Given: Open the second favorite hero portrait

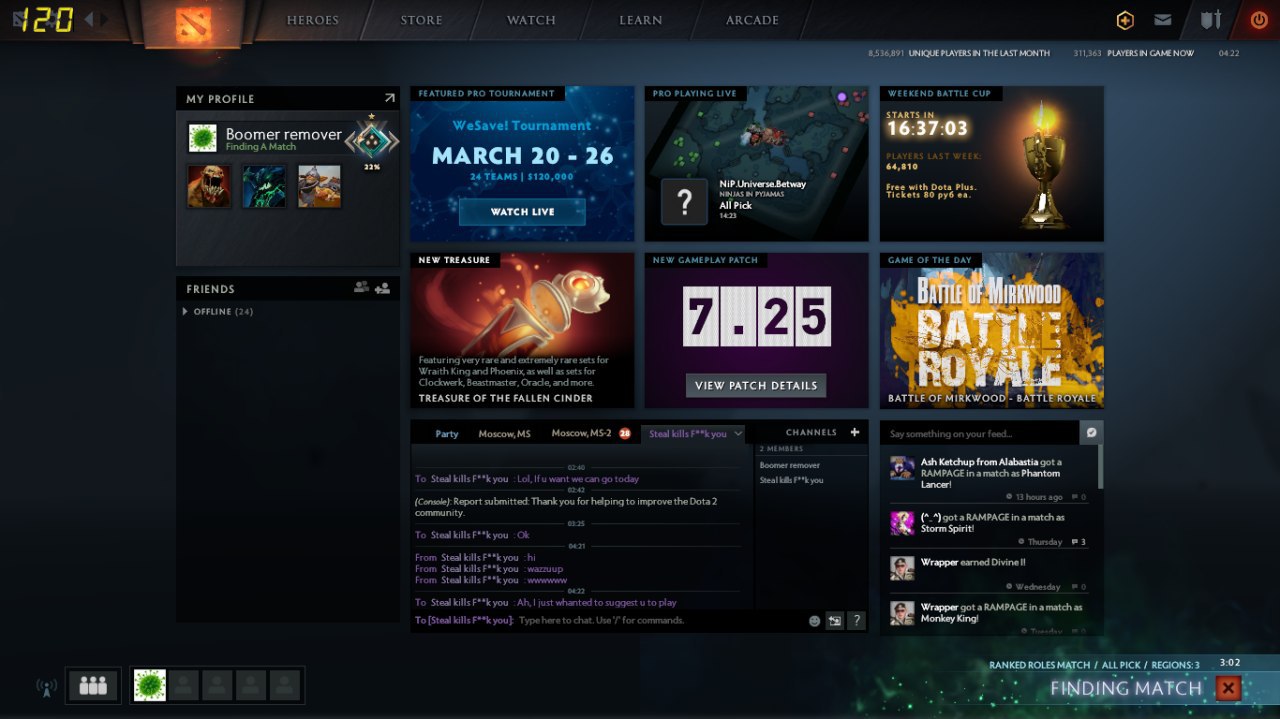Looking at the screenshot, I should point(264,186).
